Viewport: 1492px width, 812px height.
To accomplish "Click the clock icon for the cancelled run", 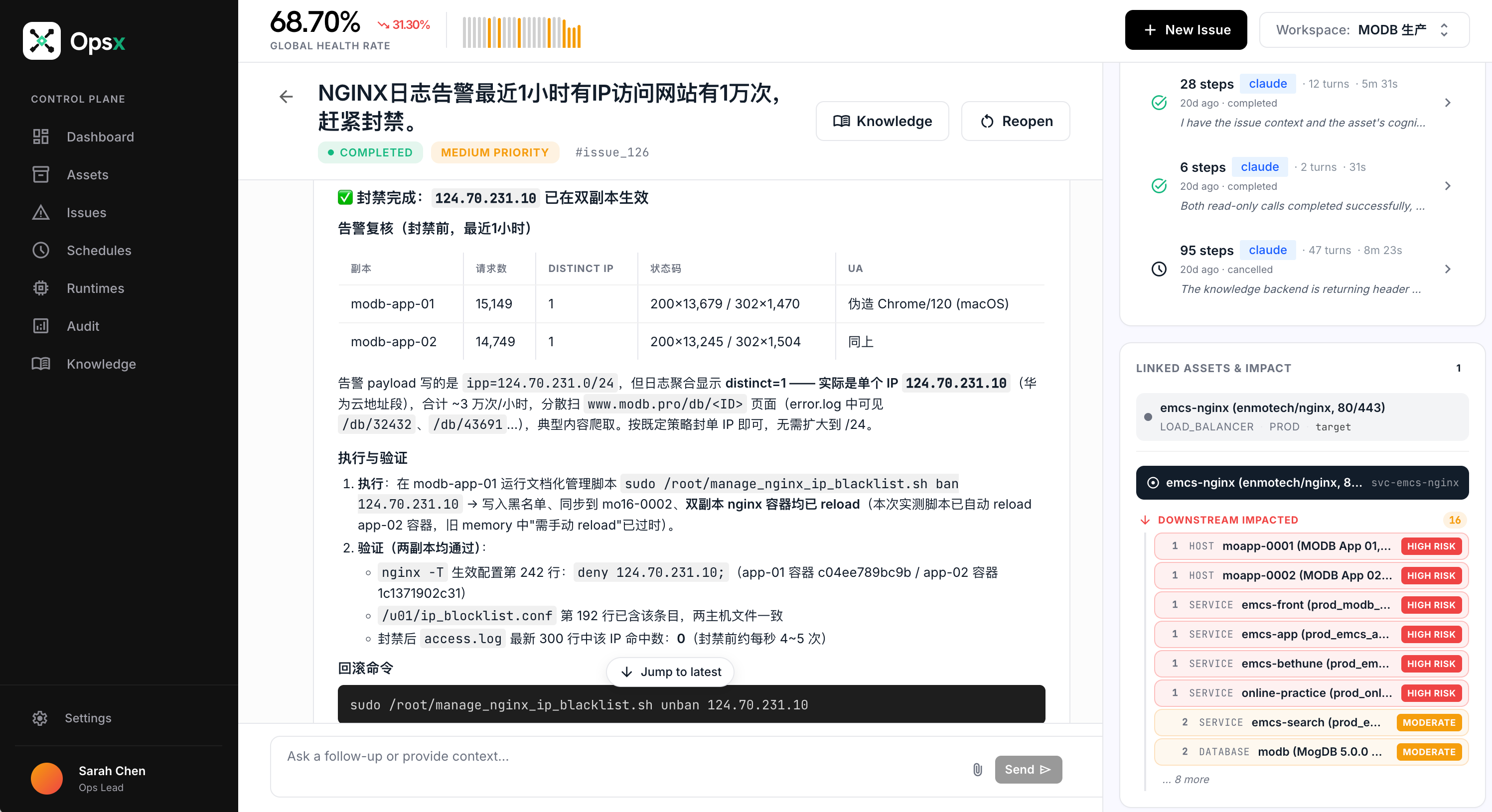I will pyautogui.click(x=1159, y=270).
